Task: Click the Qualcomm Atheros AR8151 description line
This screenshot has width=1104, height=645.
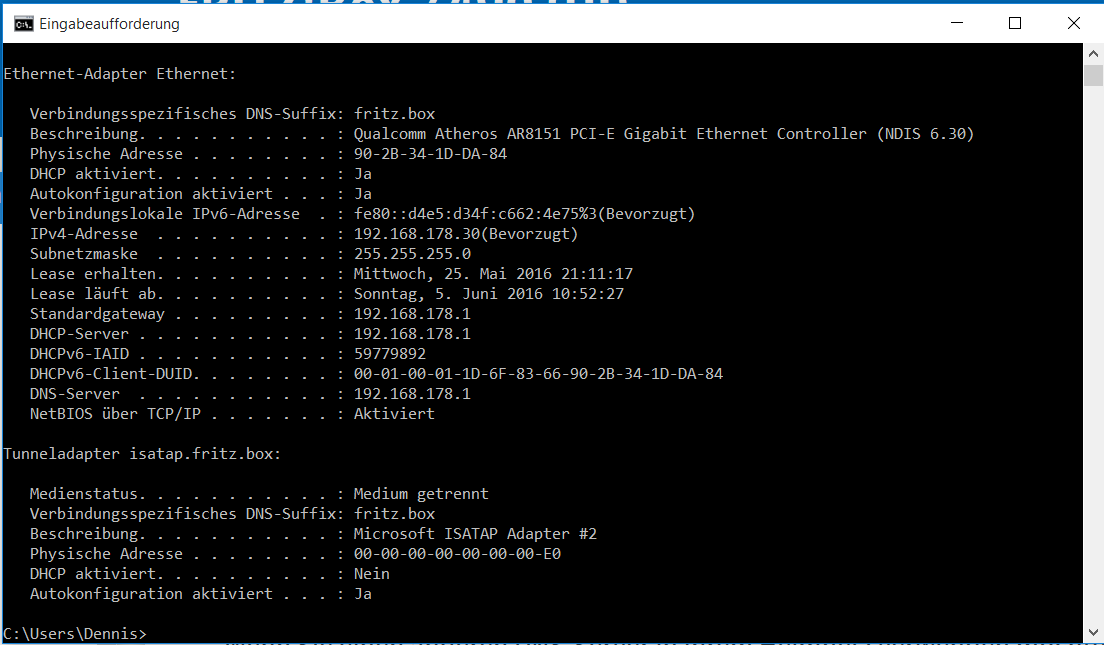Action: coord(664,134)
